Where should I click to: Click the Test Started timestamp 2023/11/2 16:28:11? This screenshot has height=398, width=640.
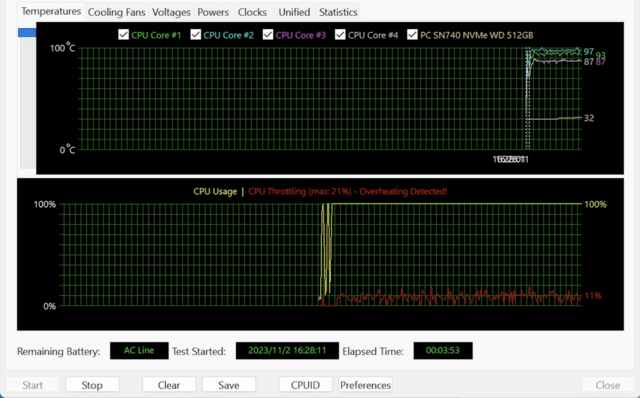(287, 351)
